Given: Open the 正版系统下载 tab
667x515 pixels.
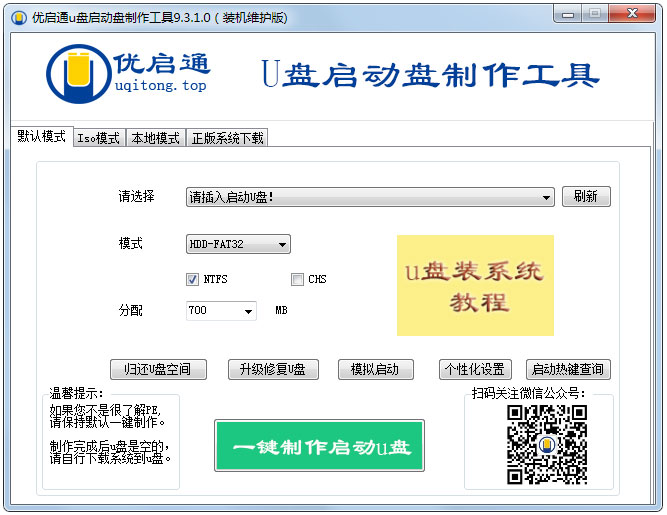Looking at the screenshot, I should click(227, 138).
